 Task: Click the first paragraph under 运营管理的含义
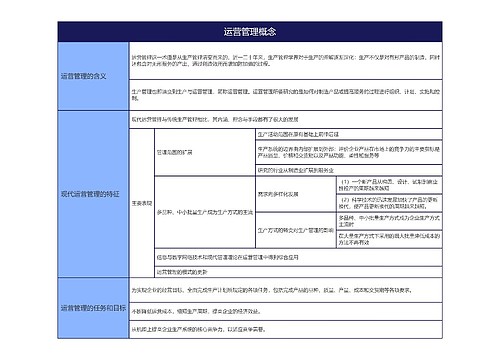point(286,61)
